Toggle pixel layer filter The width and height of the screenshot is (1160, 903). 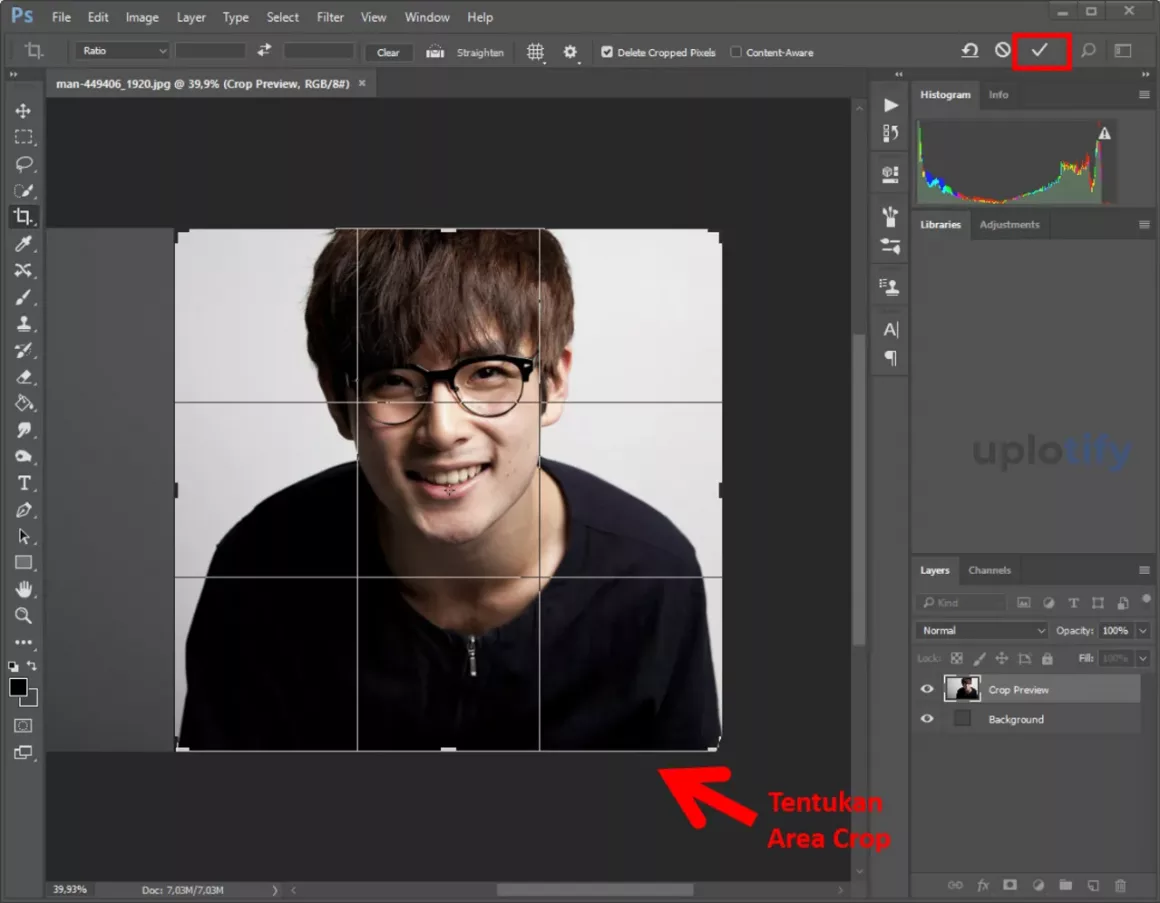click(x=1023, y=603)
